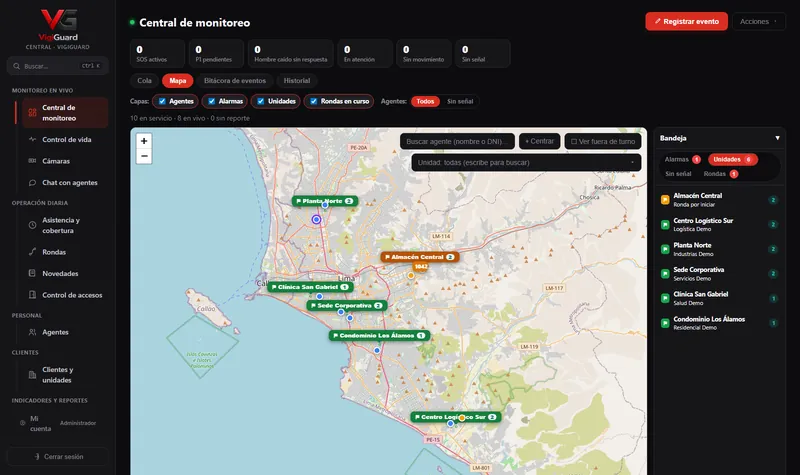Click the purple-ringed agent dot on the map
The width and height of the screenshot is (800, 475).
point(316,219)
